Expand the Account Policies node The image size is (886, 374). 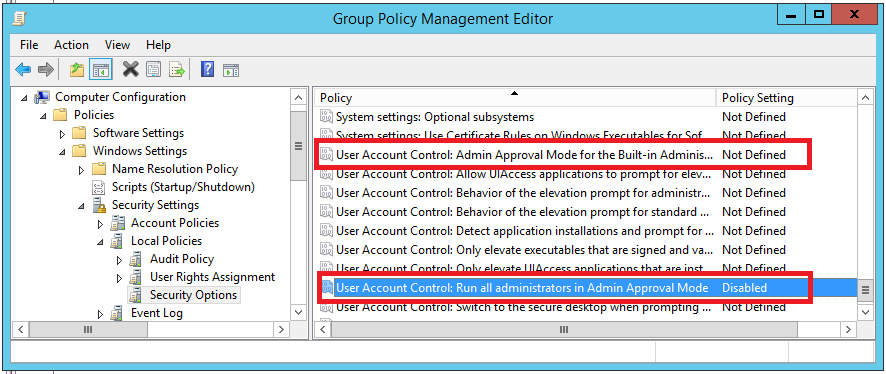pyautogui.click(x=101, y=224)
